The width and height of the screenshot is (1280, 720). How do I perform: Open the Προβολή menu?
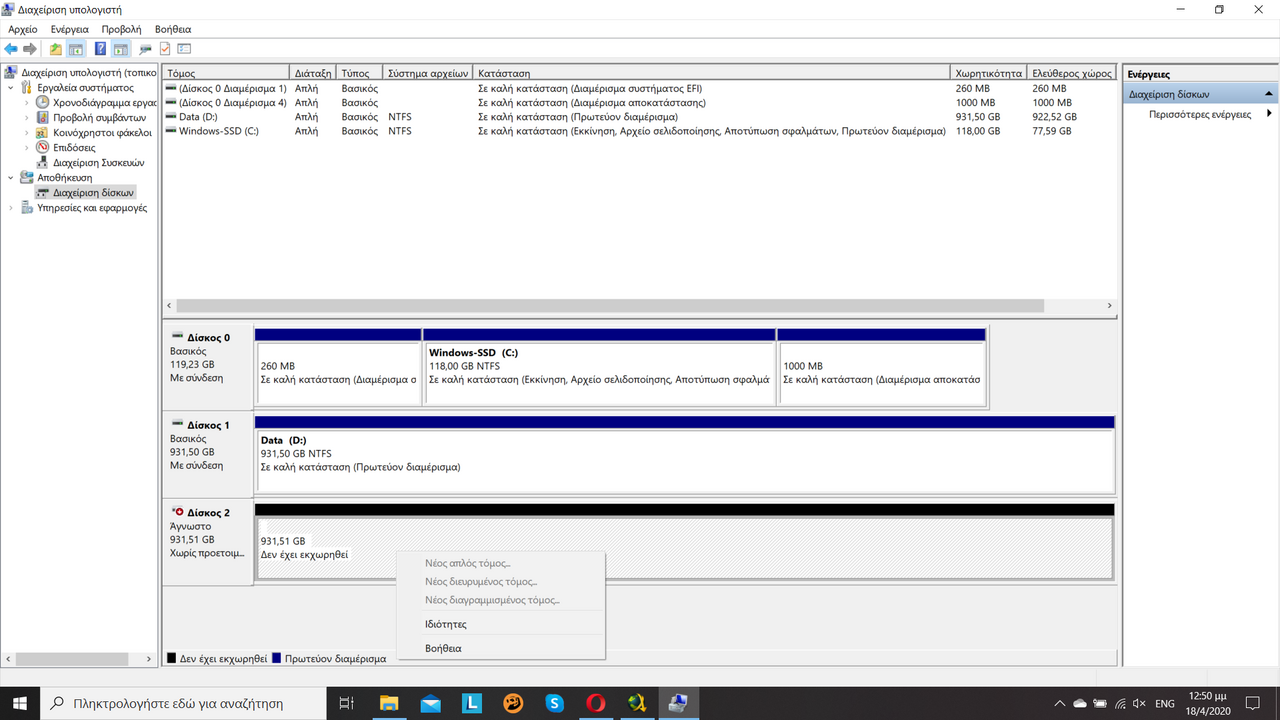click(121, 30)
